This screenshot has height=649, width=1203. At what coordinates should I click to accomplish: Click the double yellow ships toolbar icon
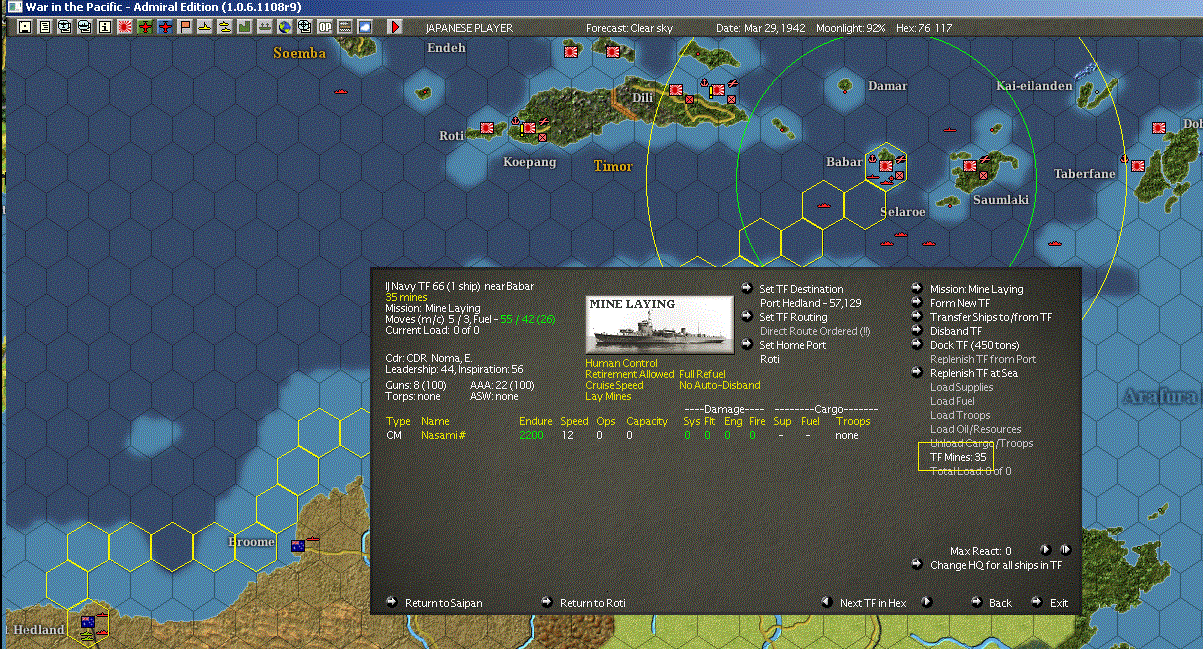223,27
